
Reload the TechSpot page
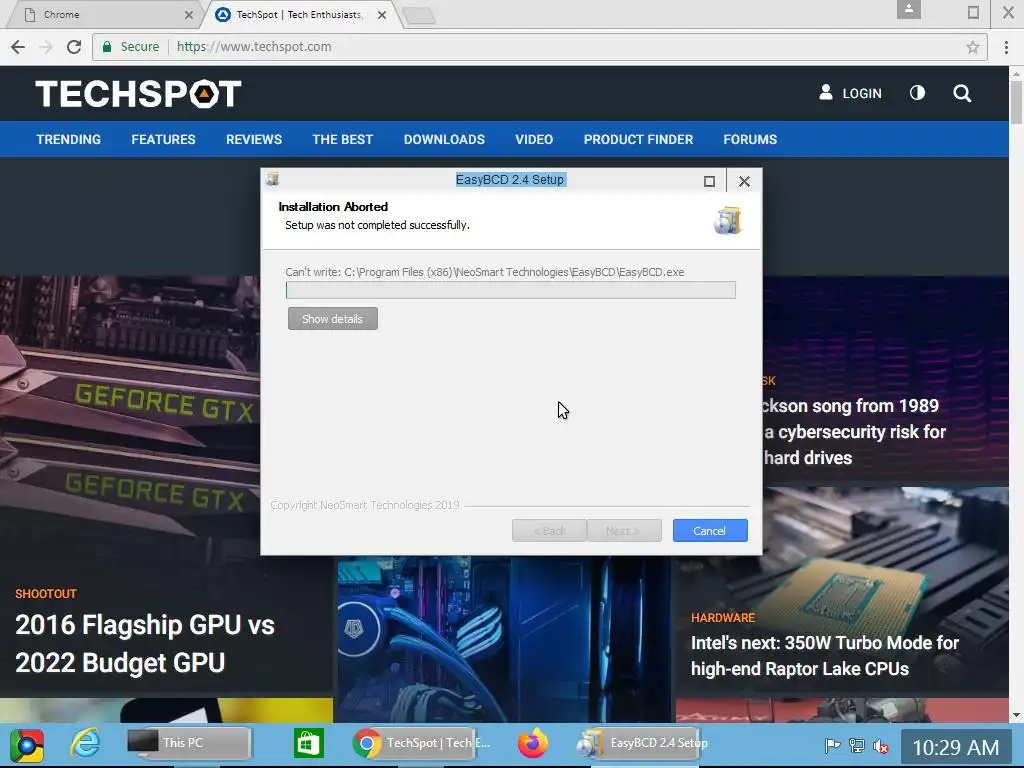pos(74,47)
